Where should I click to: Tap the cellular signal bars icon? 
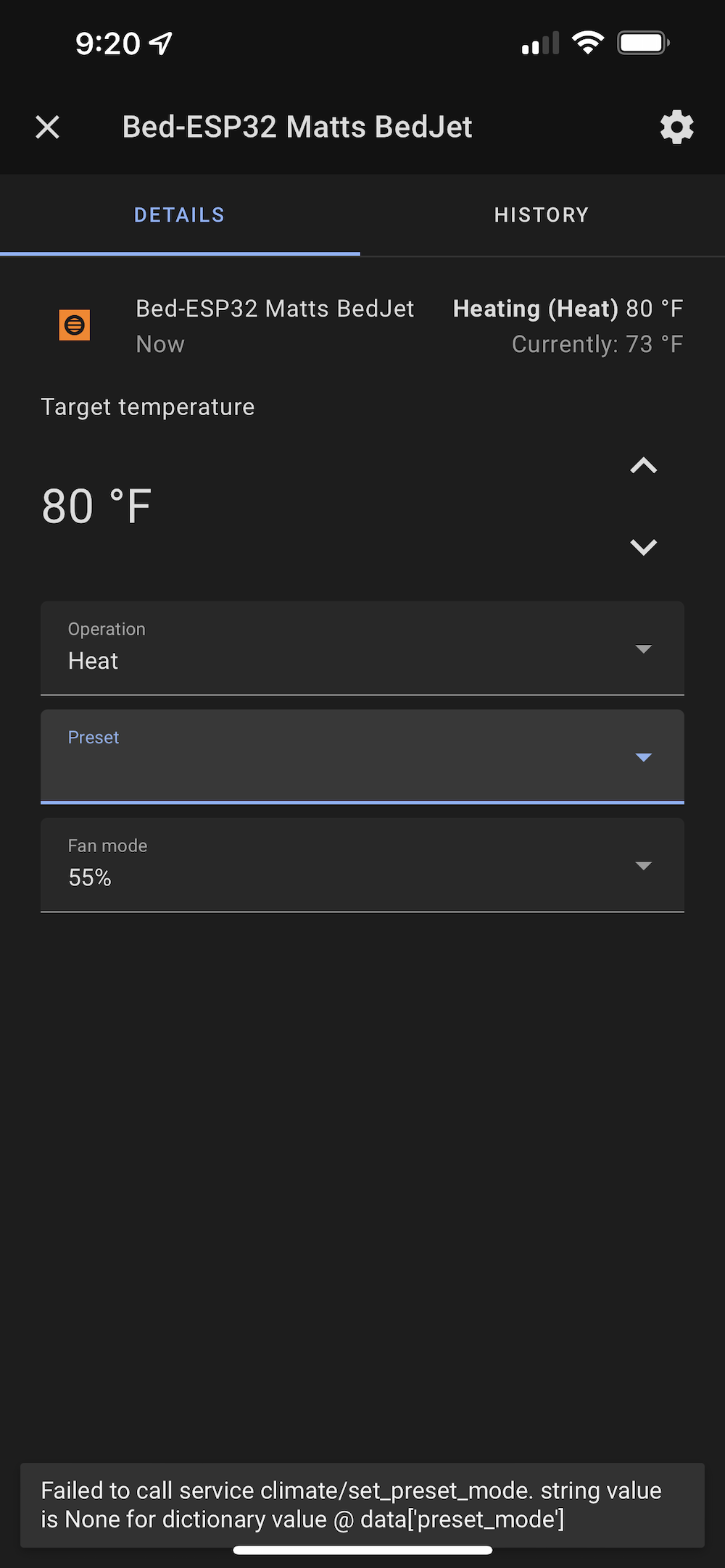pos(540,44)
